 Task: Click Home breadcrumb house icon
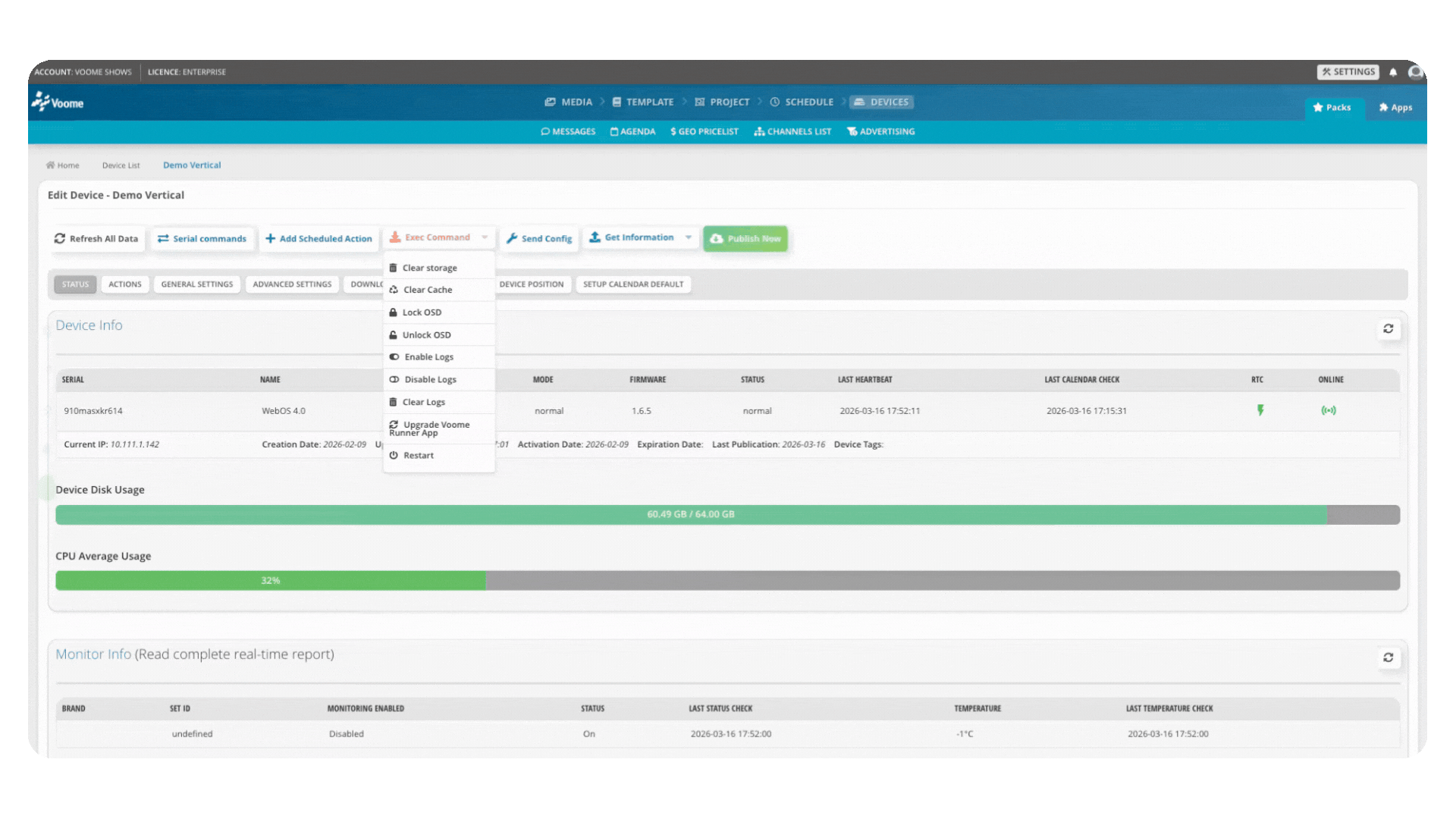point(50,165)
